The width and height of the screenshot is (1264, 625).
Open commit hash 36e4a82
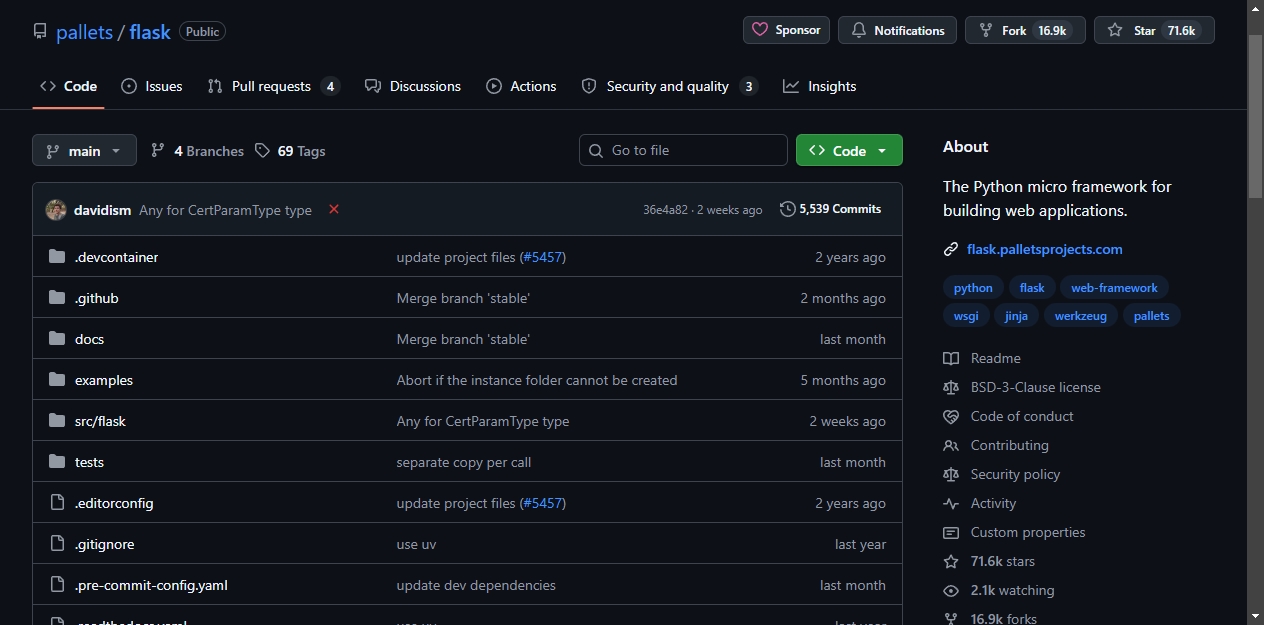coord(665,210)
